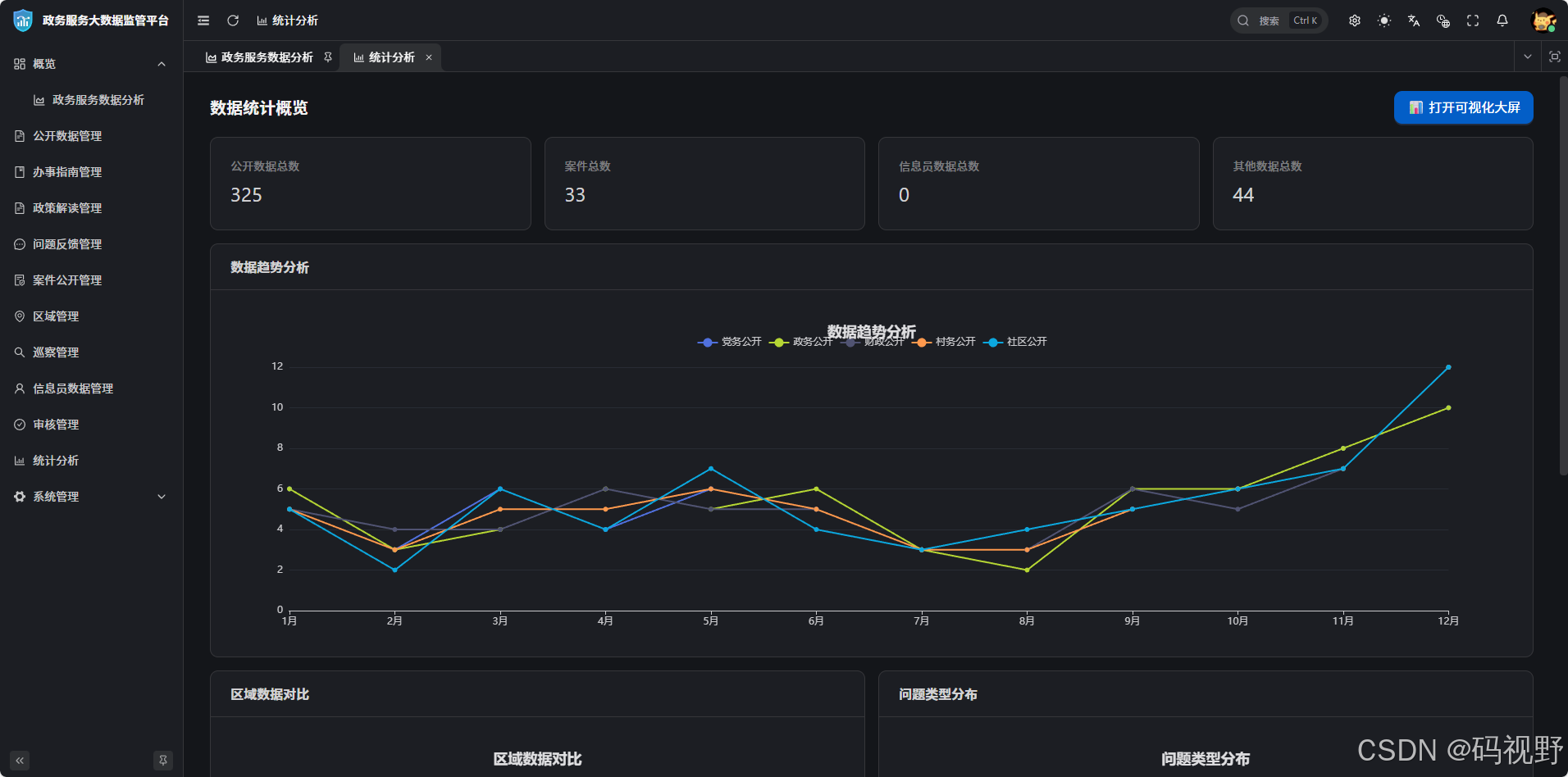The image size is (1568, 777).
Task: Open 问题反馈管理 menu item
Action: coord(91,244)
